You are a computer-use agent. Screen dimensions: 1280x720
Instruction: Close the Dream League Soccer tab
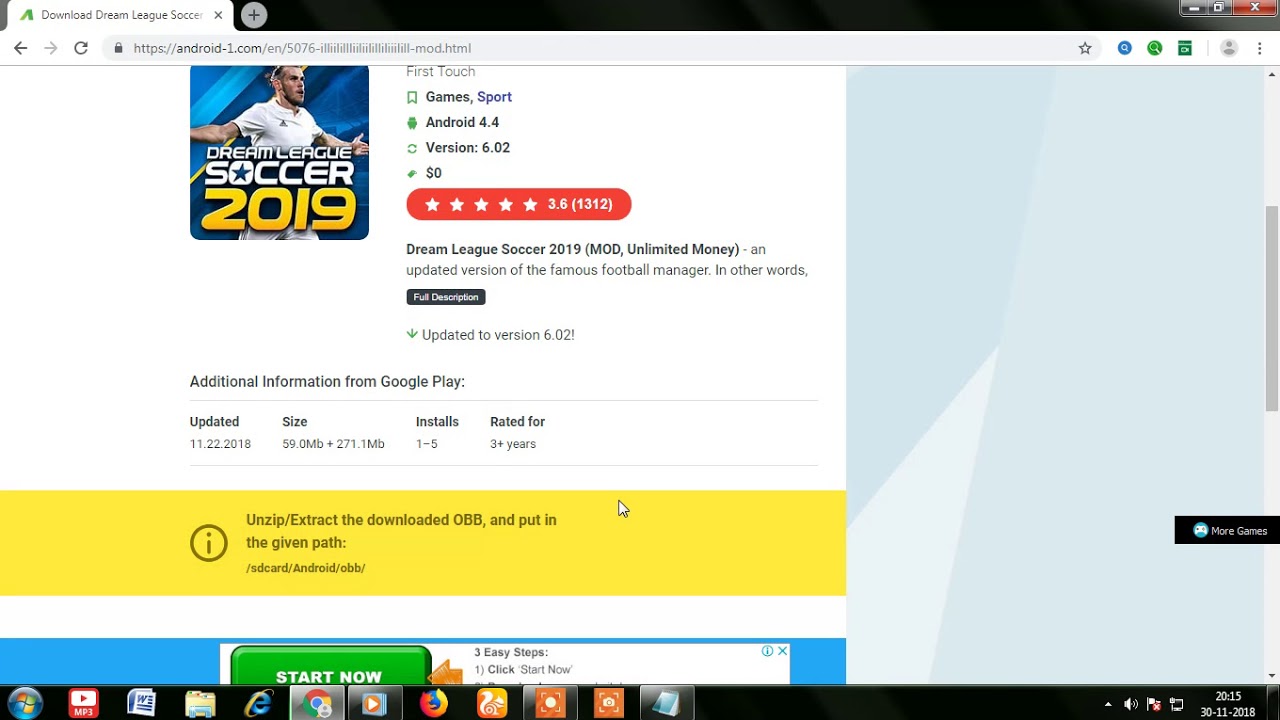[x=218, y=15]
